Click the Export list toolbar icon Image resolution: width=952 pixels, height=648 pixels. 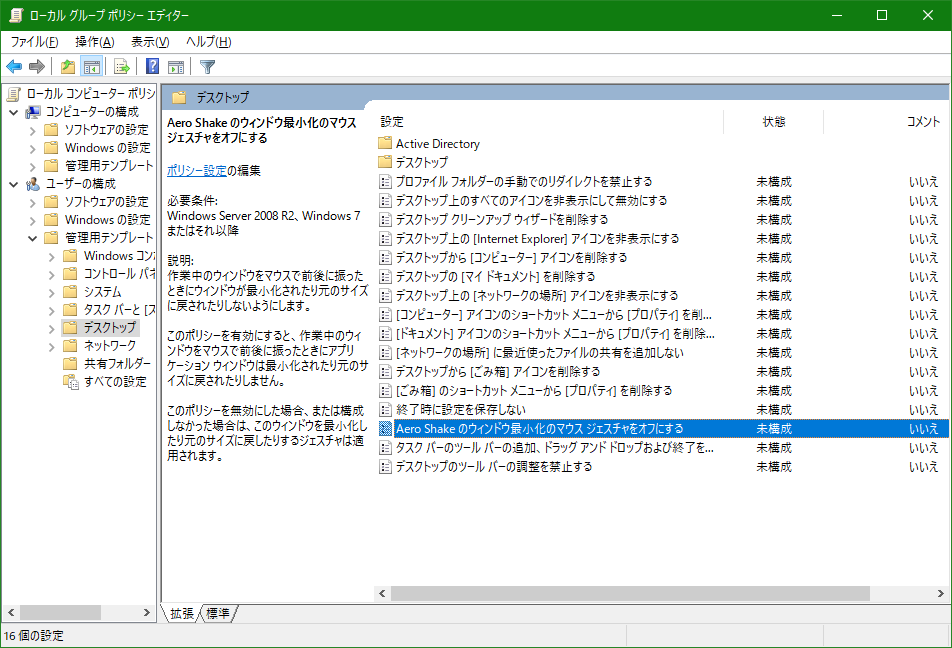click(121, 66)
